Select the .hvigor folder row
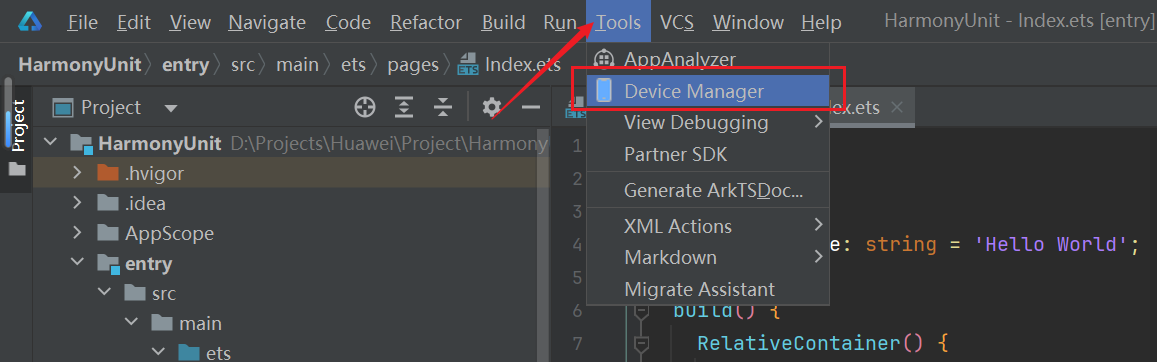The width and height of the screenshot is (1157, 362). (291, 174)
